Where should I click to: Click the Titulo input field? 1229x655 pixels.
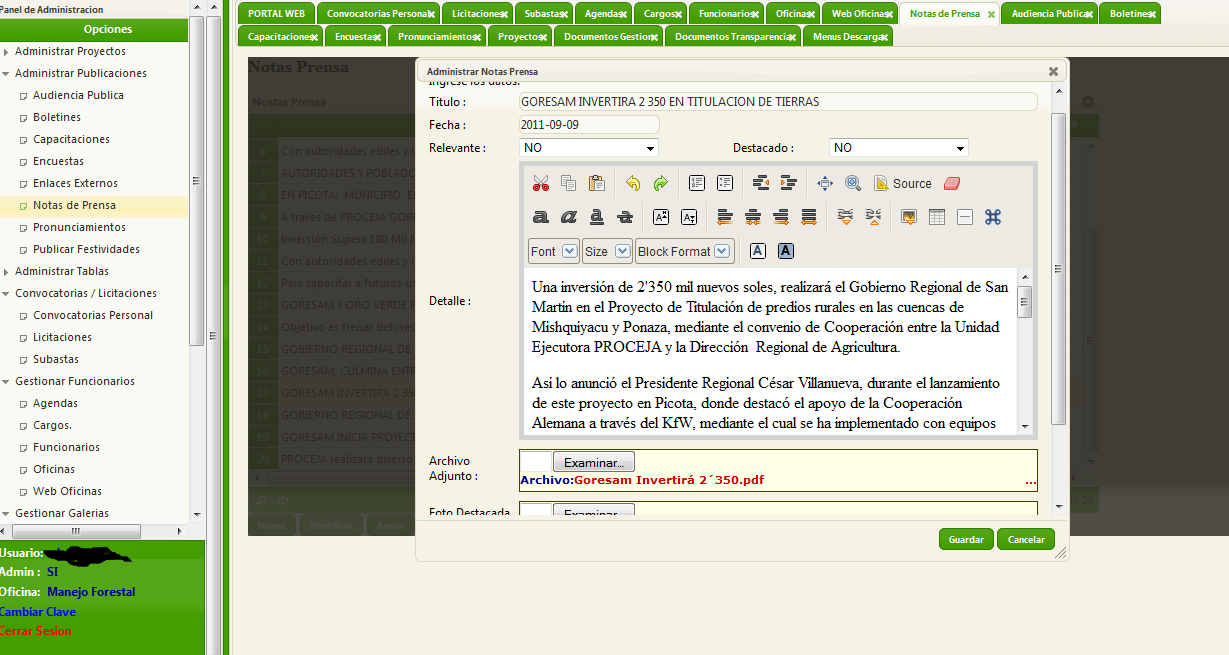pos(777,102)
